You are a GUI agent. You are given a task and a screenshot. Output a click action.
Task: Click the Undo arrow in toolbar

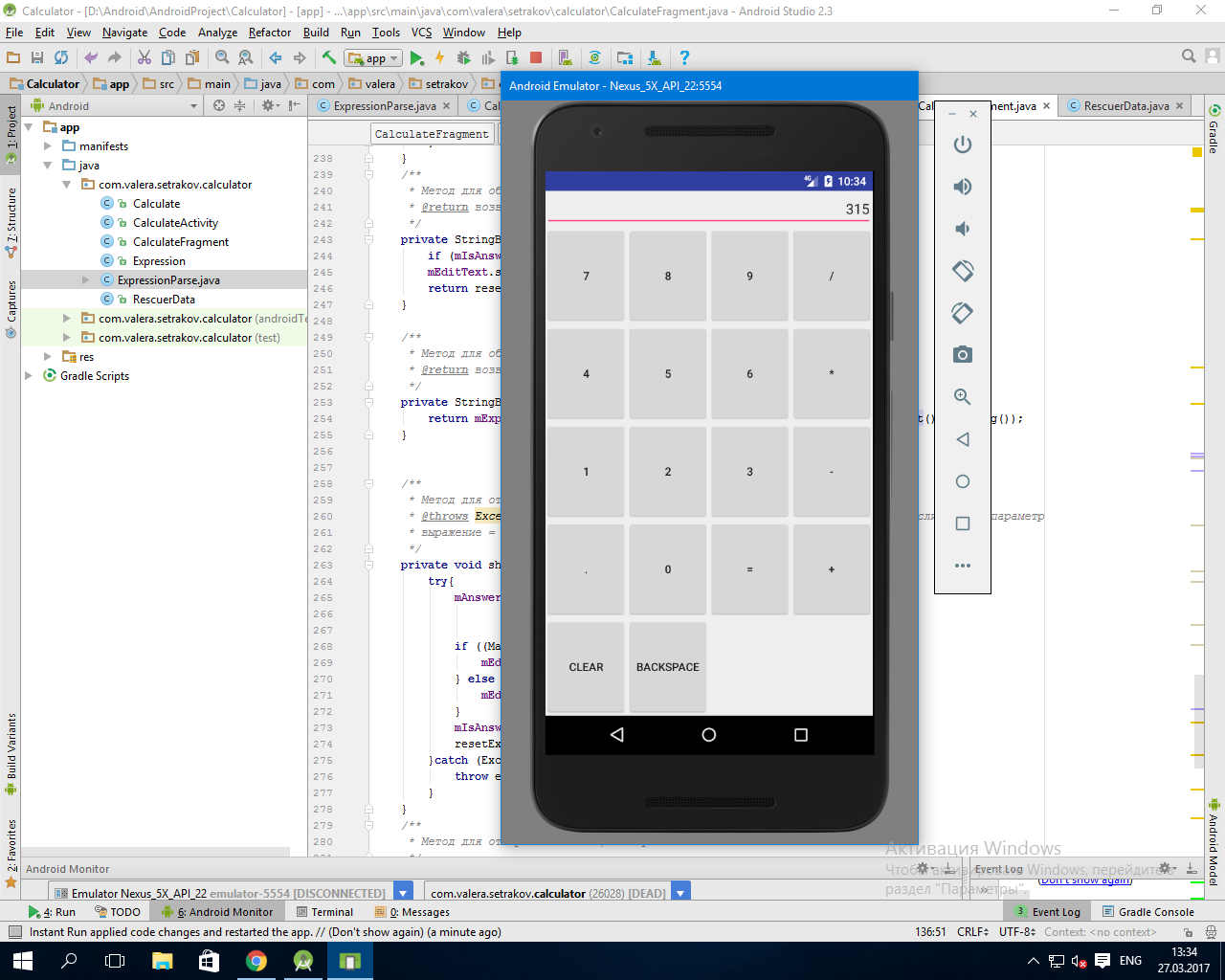click(91, 58)
